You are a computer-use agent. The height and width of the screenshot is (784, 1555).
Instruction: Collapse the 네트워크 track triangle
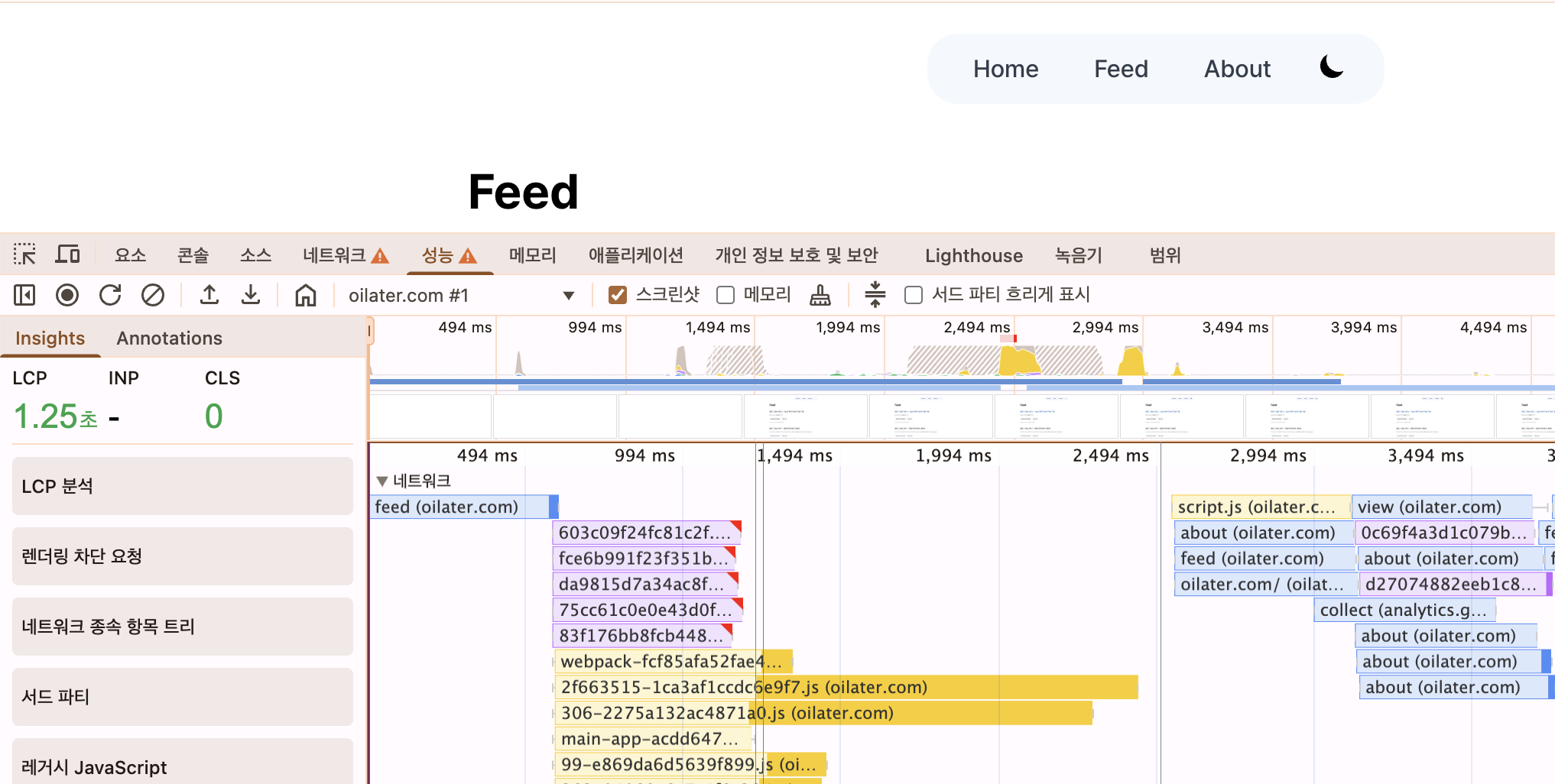382,481
